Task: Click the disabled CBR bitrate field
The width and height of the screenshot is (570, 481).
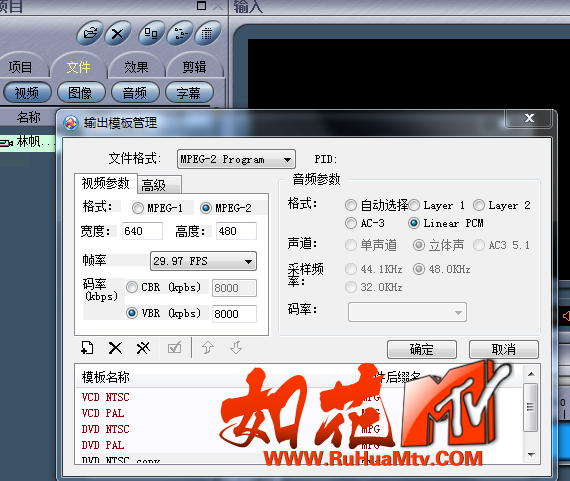Action: pyautogui.click(x=234, y=288)
